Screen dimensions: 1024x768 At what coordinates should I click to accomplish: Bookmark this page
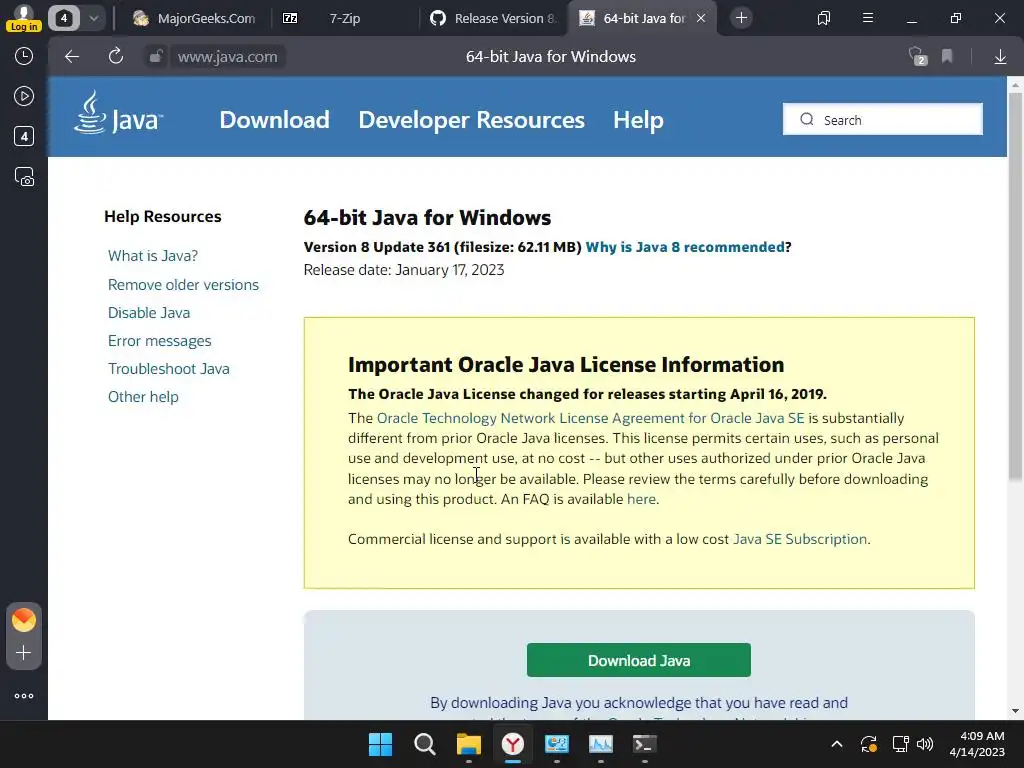[x=947, y=57]
